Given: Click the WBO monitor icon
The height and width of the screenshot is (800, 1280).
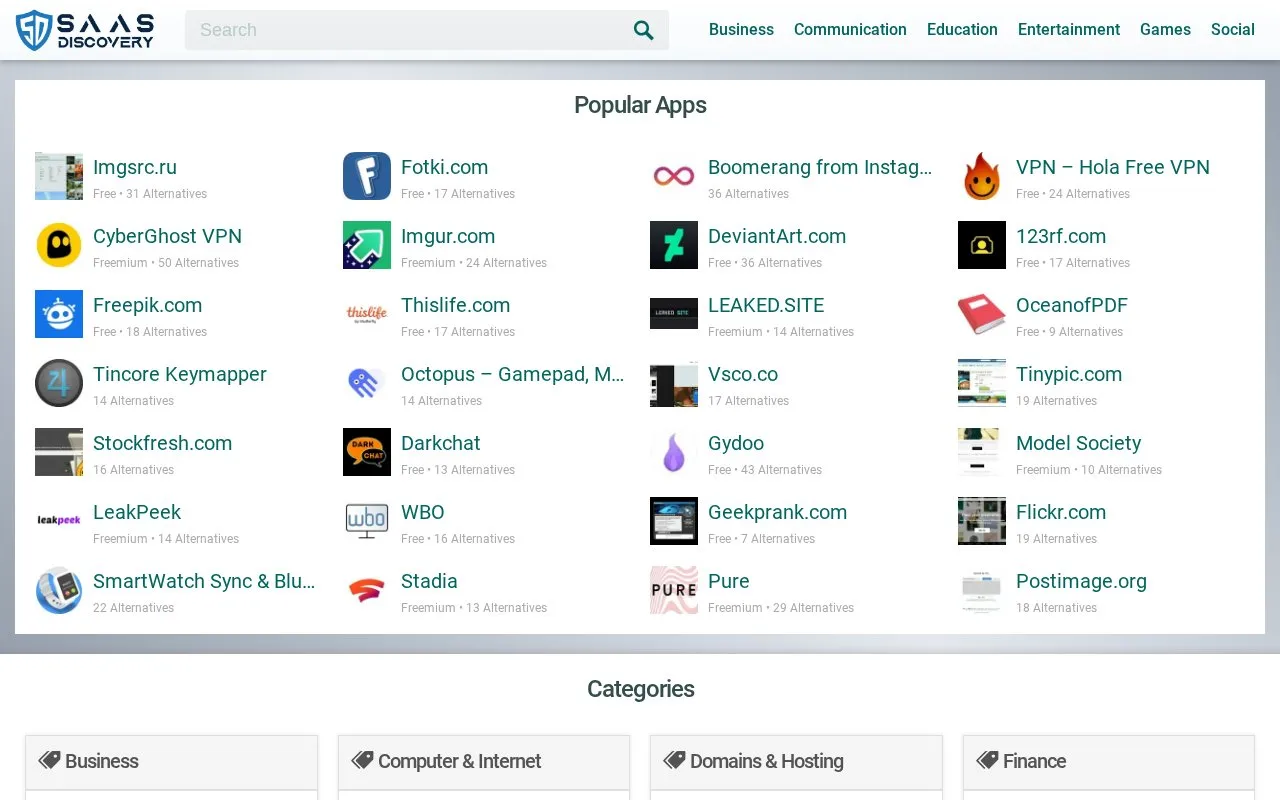Looking at the screenshot, I should (x=367, y=521).
